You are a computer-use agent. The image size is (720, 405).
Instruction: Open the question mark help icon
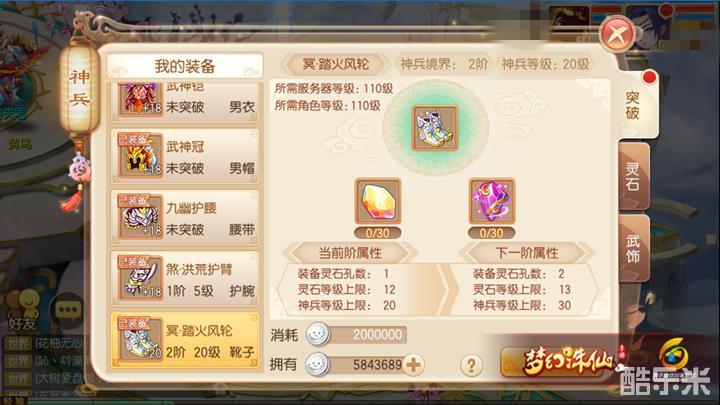click(x=471, y=365)
